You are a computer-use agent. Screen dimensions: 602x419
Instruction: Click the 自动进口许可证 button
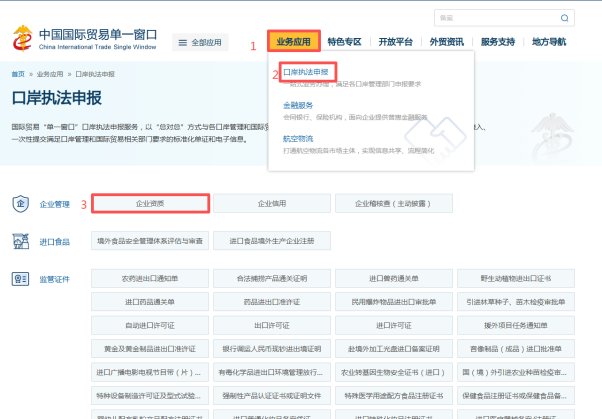click(x=150, y=325)
